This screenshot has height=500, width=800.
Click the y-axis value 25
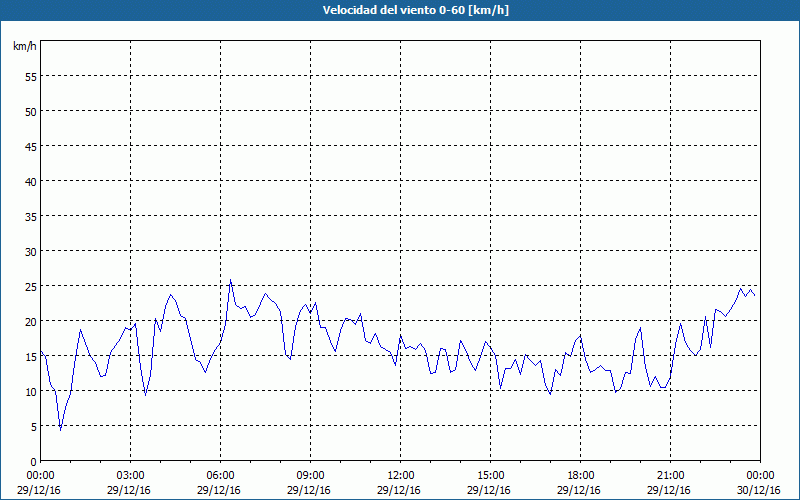(x=31, y=286)
